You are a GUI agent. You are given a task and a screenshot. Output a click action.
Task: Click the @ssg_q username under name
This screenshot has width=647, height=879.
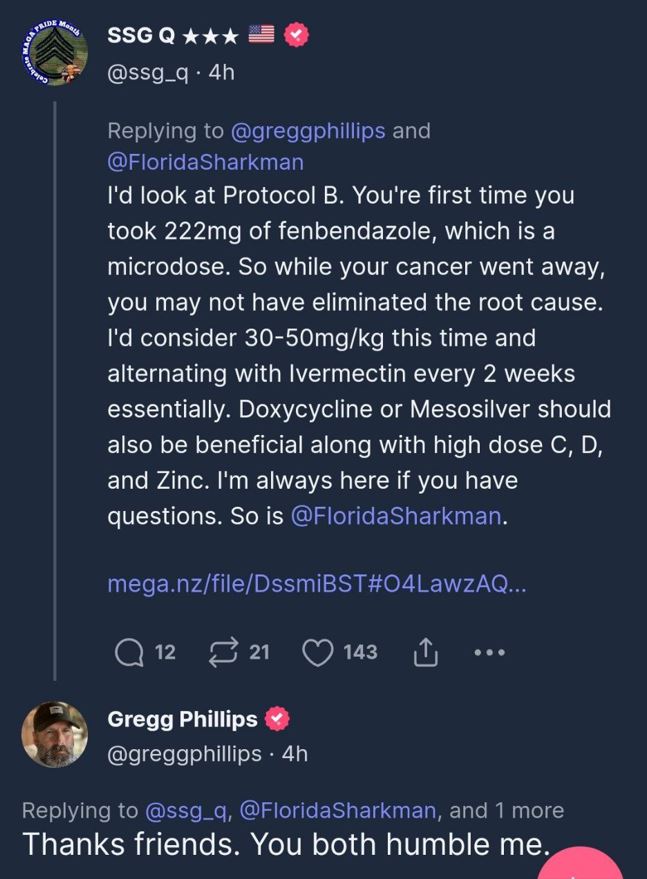[147, 73]
